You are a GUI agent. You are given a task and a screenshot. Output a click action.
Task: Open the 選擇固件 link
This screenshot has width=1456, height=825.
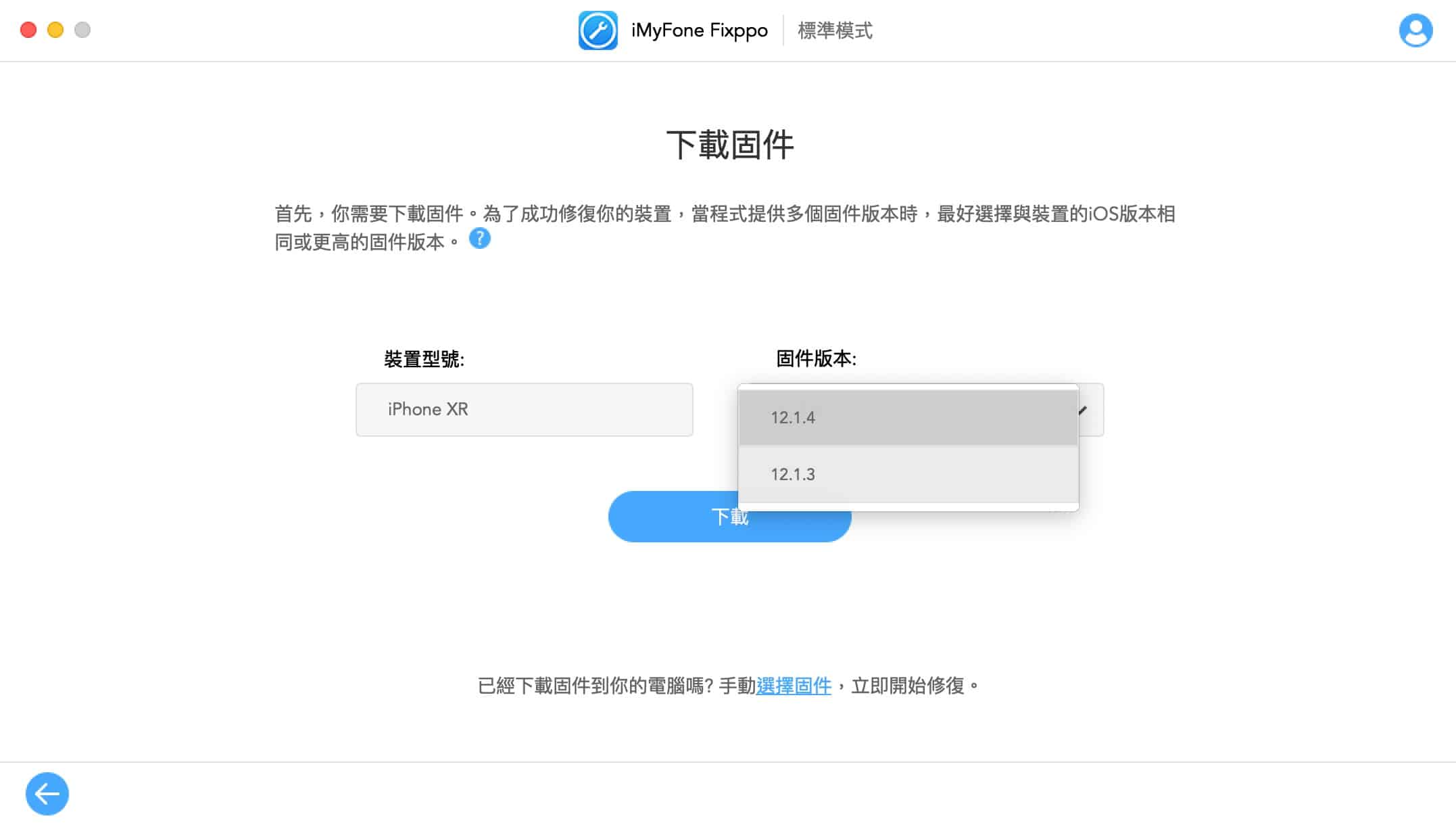click(x=794, y=686)
